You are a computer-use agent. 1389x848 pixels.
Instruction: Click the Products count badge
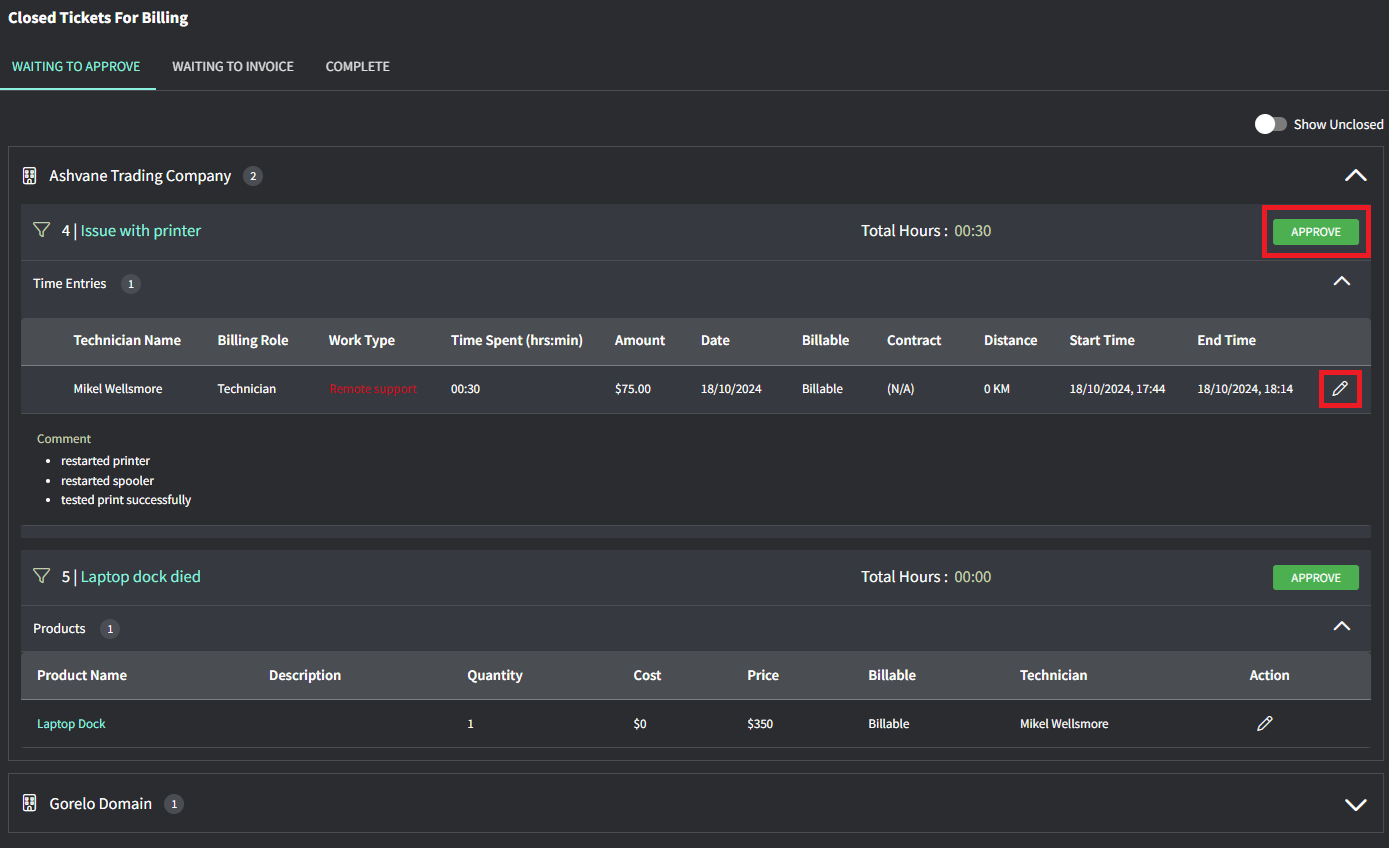(110, 629)
